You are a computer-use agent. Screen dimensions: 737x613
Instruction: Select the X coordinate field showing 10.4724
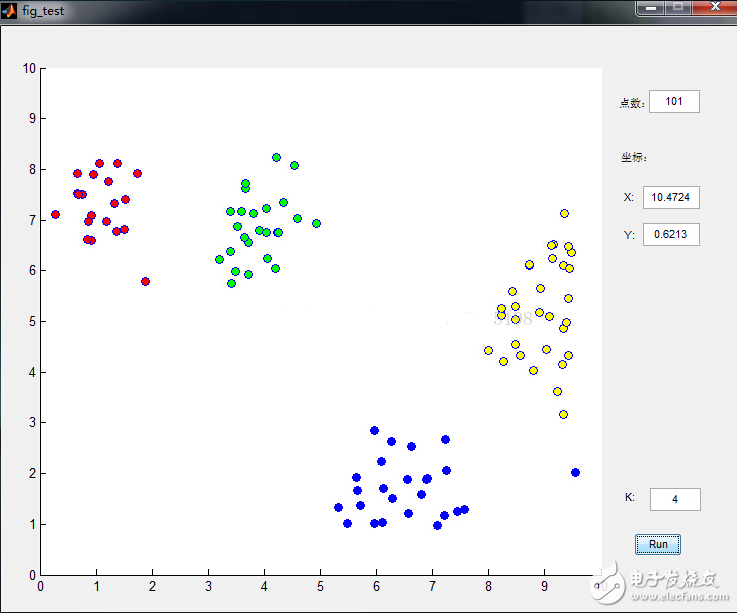(670, 197)
